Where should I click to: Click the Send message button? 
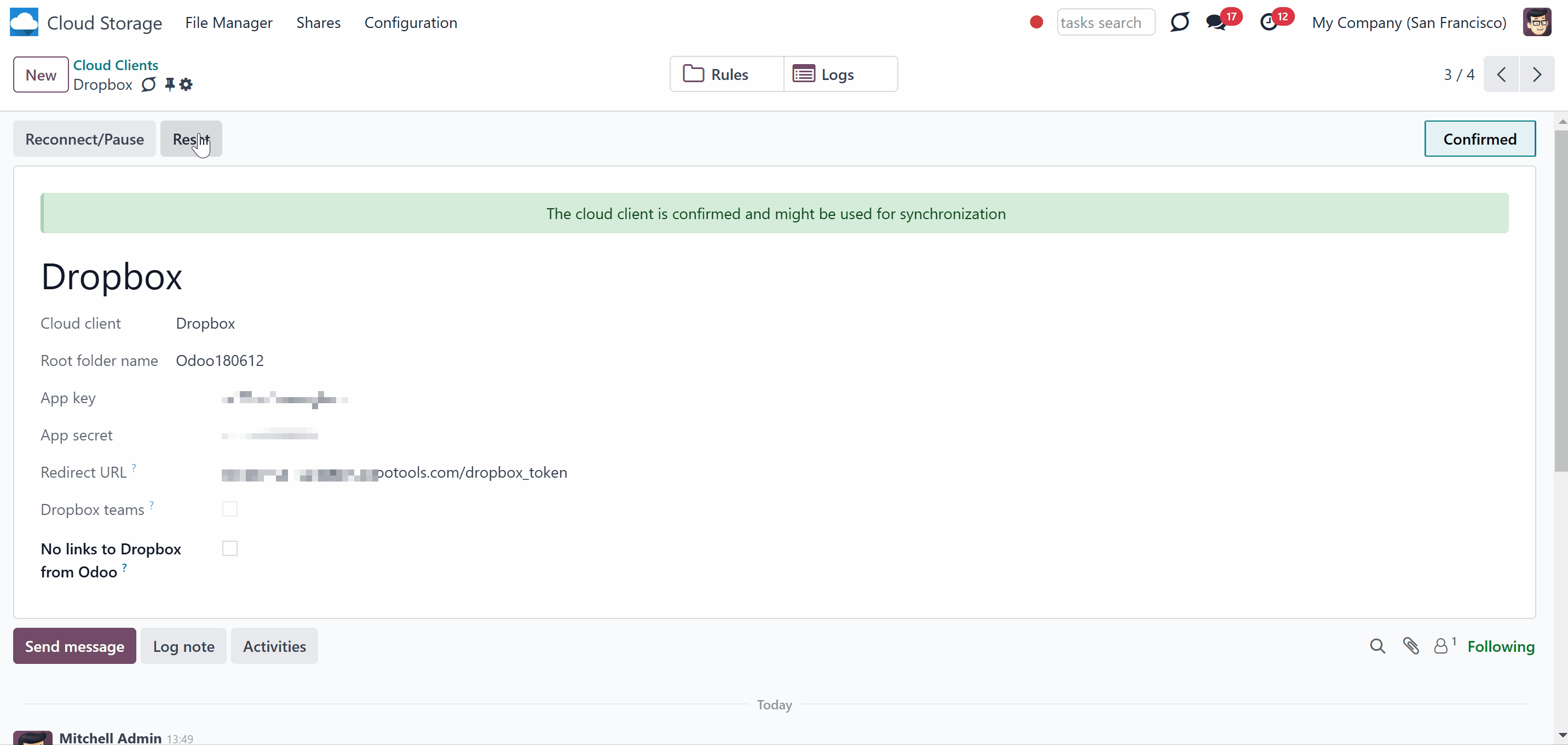tap(75, 646)
